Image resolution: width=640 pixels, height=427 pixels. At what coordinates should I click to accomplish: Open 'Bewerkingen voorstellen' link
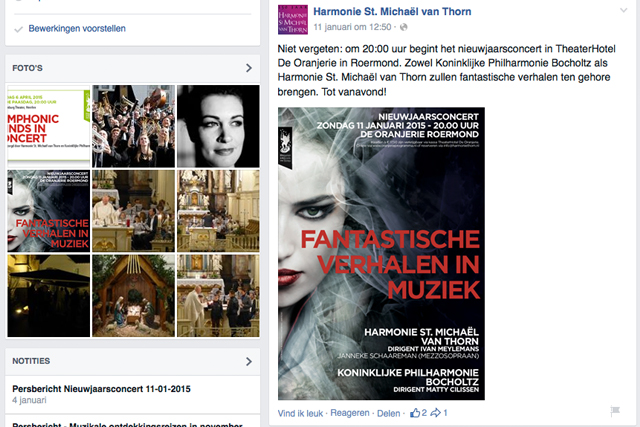(77, 29)
